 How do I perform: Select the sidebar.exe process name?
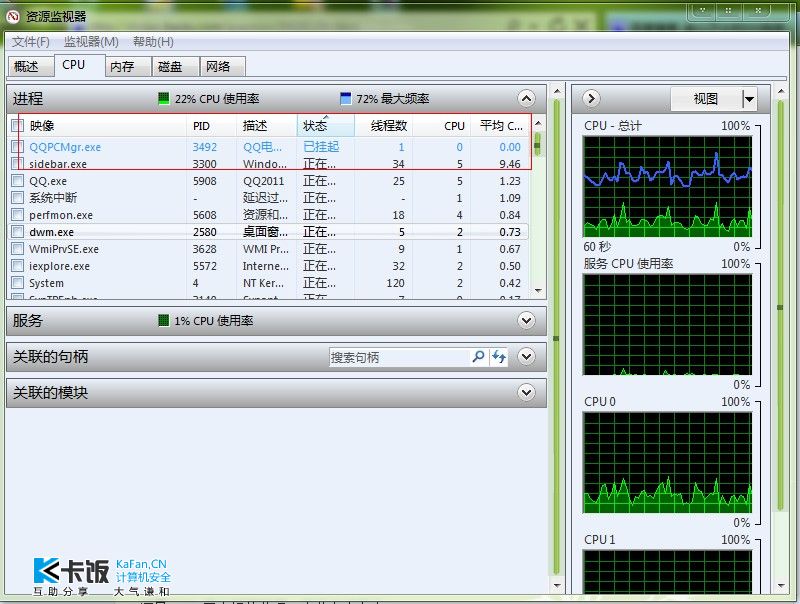(58, 164)
